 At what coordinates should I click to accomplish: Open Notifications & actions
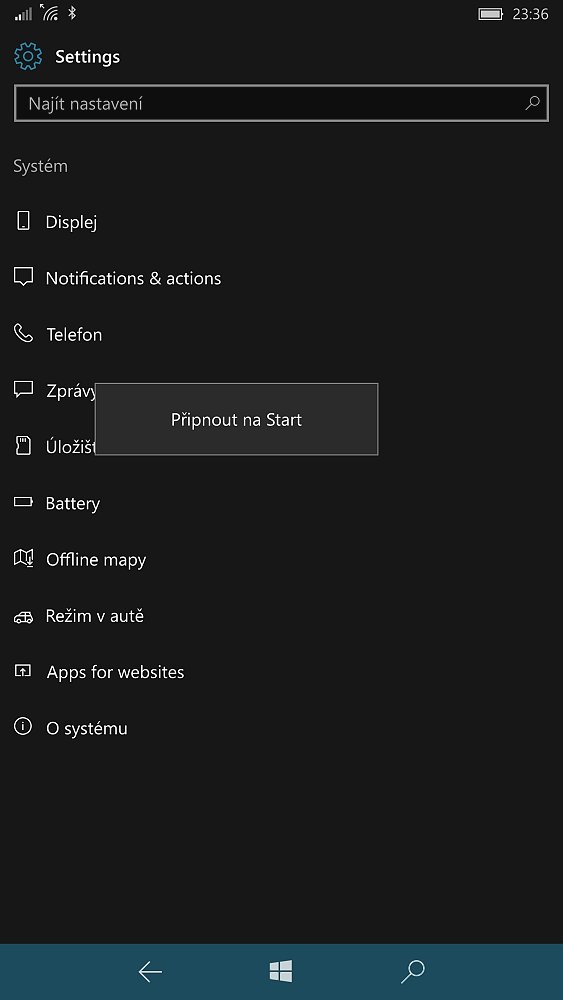click(x=133, y=278)
